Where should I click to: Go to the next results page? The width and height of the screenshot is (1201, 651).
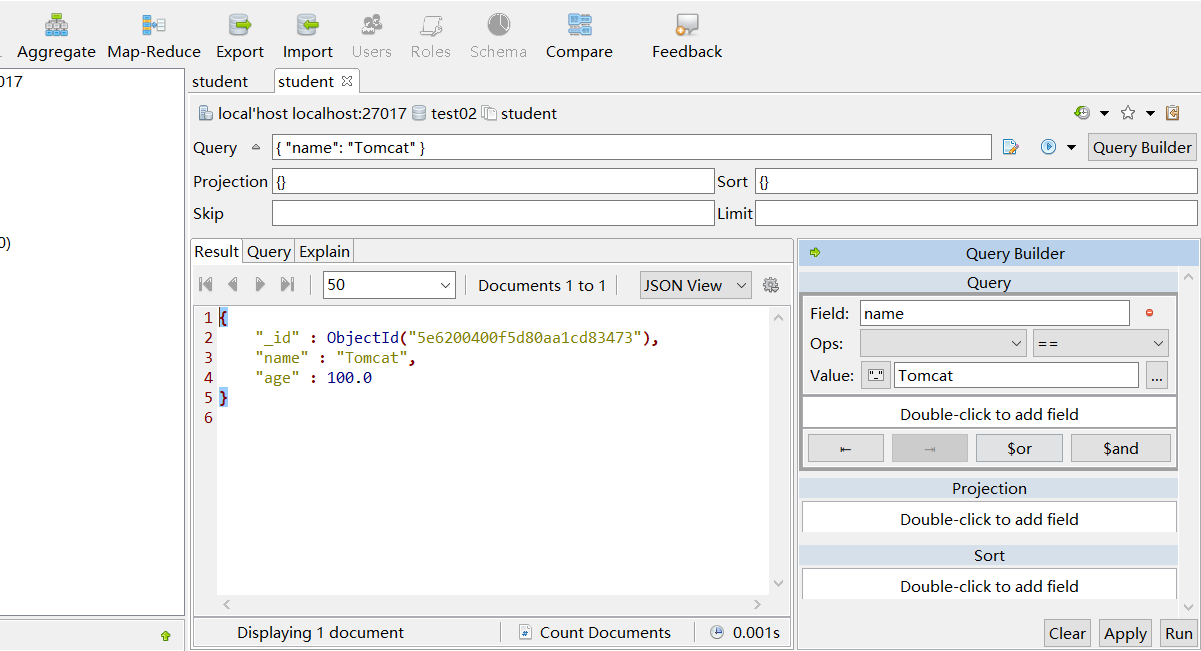click(x=260, y=284)
